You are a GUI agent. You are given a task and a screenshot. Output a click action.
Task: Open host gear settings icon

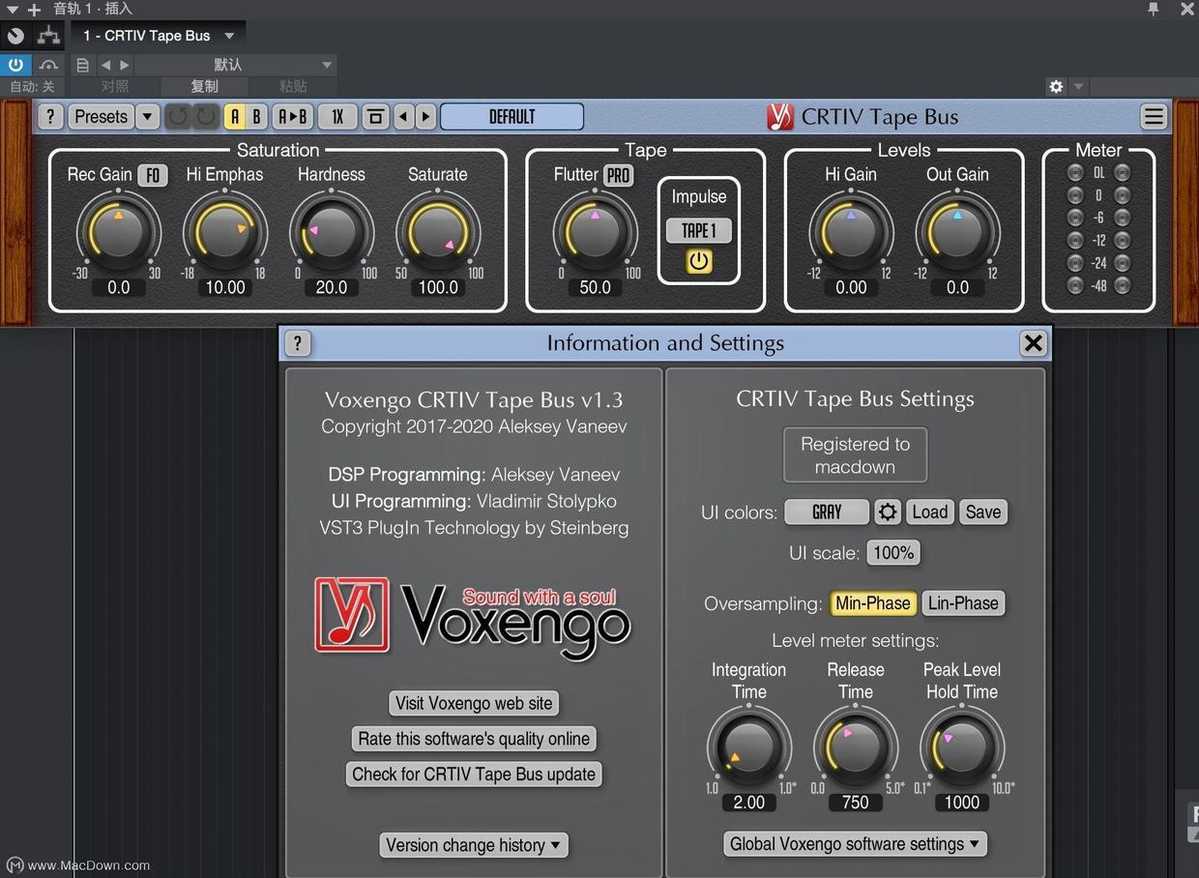pos(1056,86)
